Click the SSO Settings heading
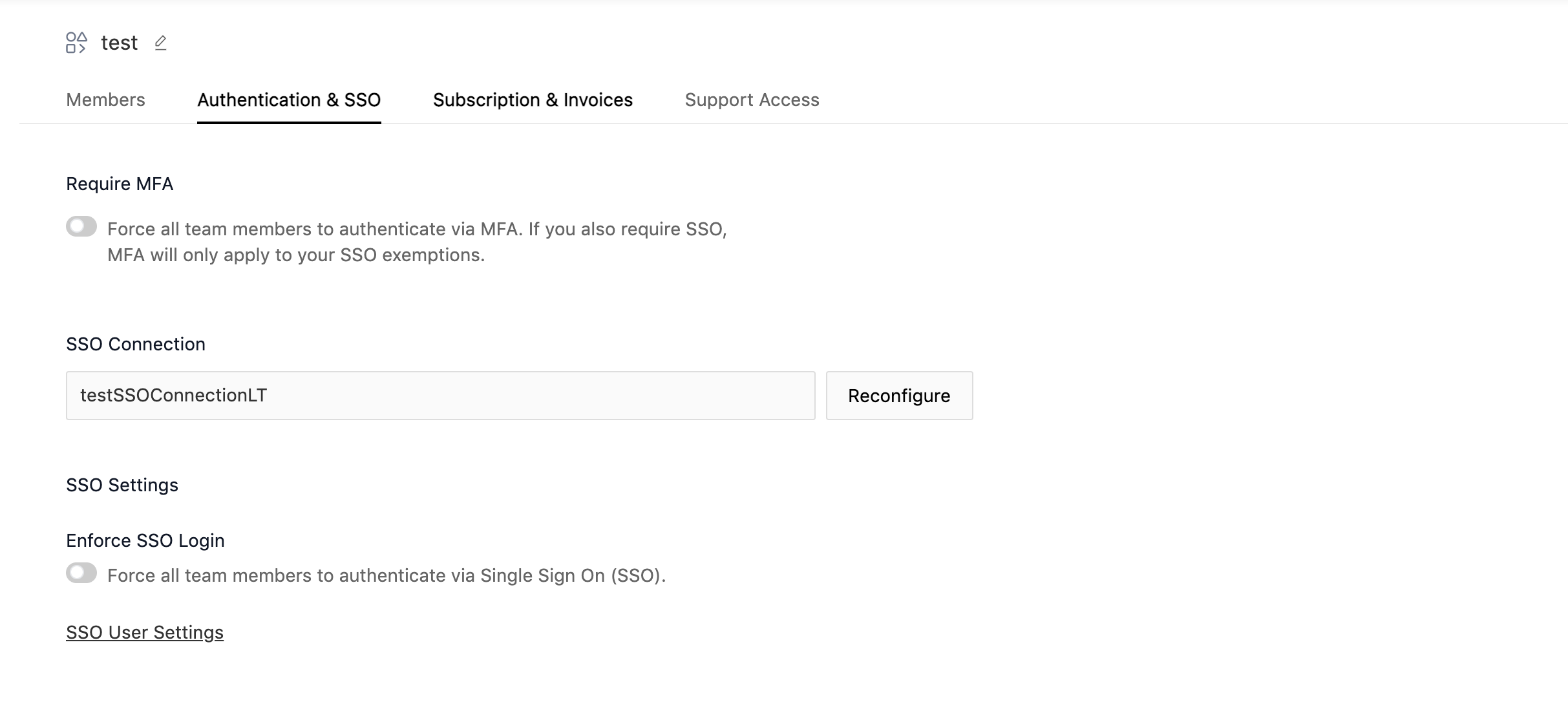The image size is (1568, 724). click(x=122, y=485)
